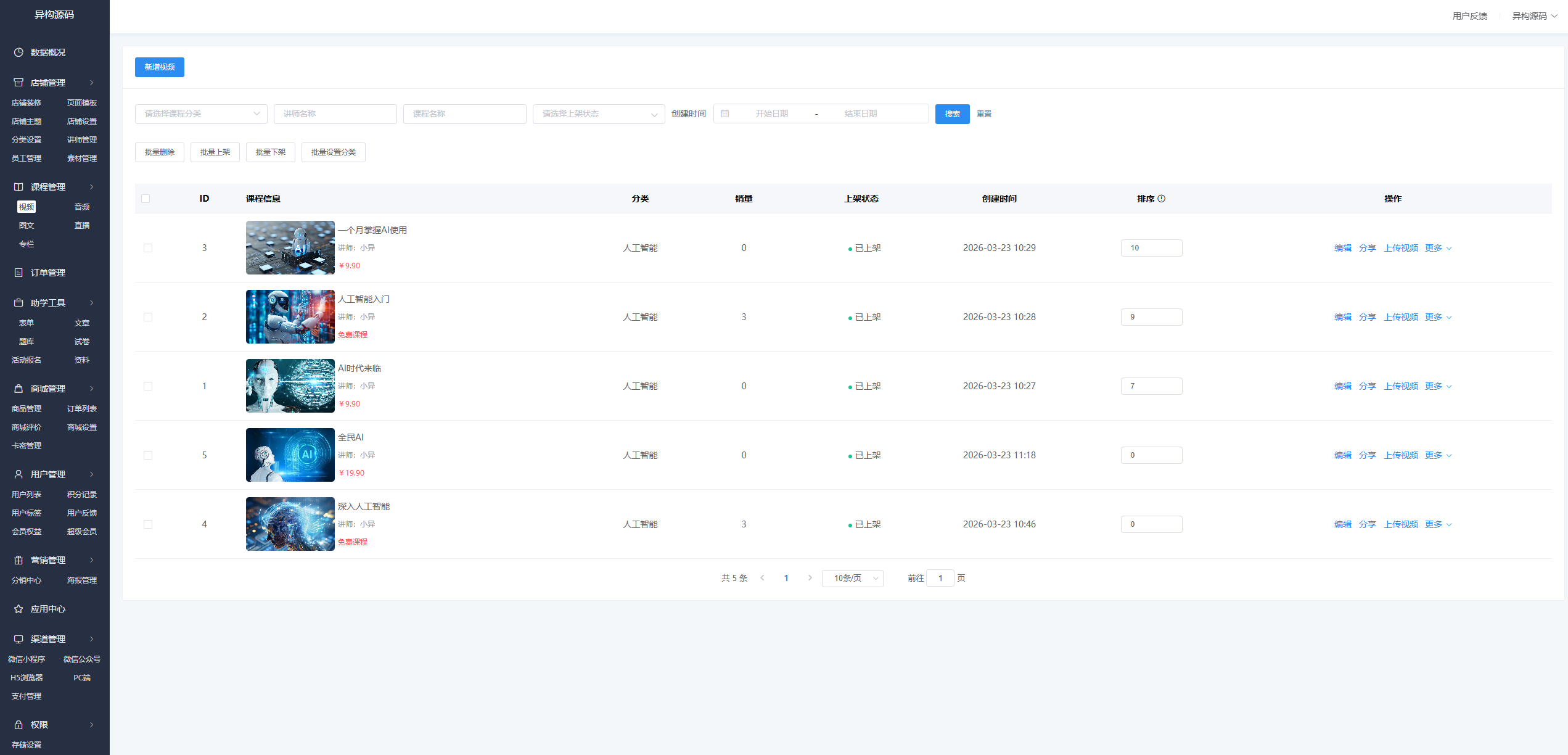This screenshot has height=755, width=1568.
Task: Click the 数据概况 pie chart icon
Action: [18, 52]
